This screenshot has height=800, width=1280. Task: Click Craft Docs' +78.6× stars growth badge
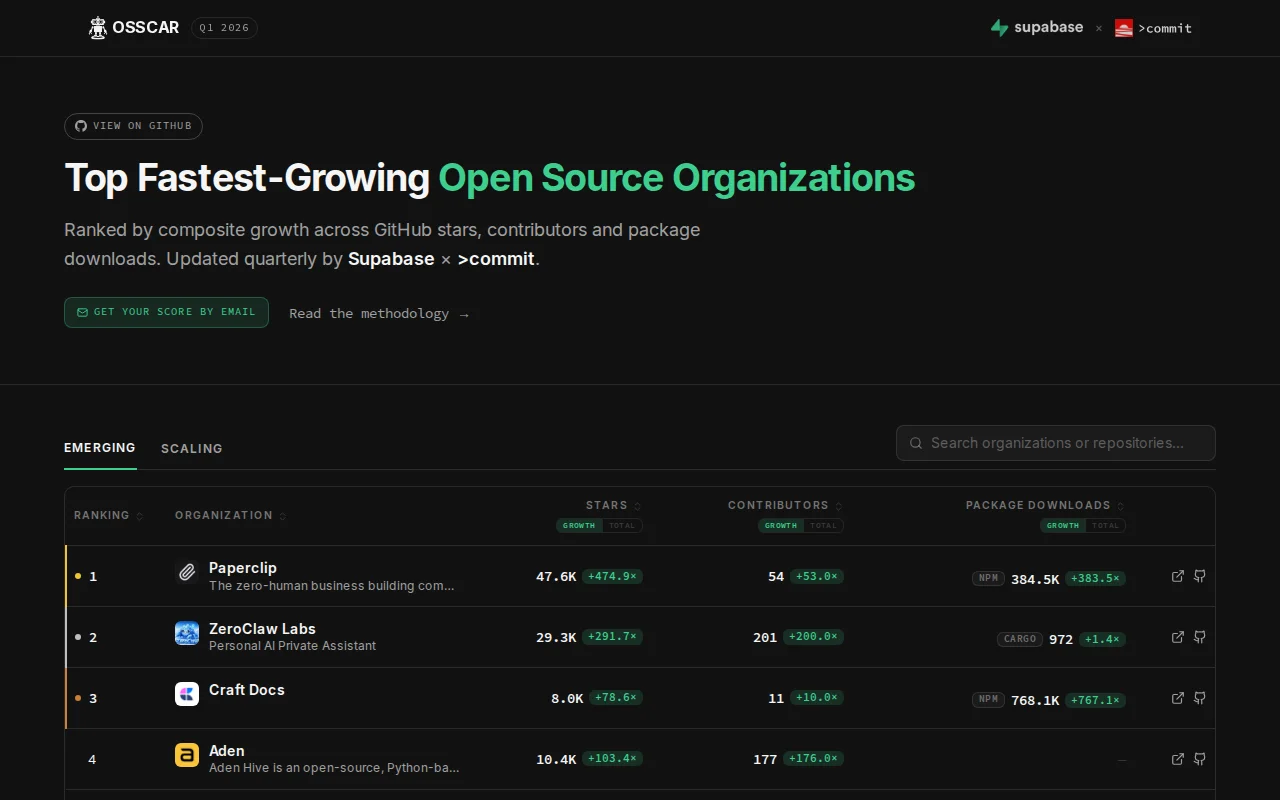point(616,697)
